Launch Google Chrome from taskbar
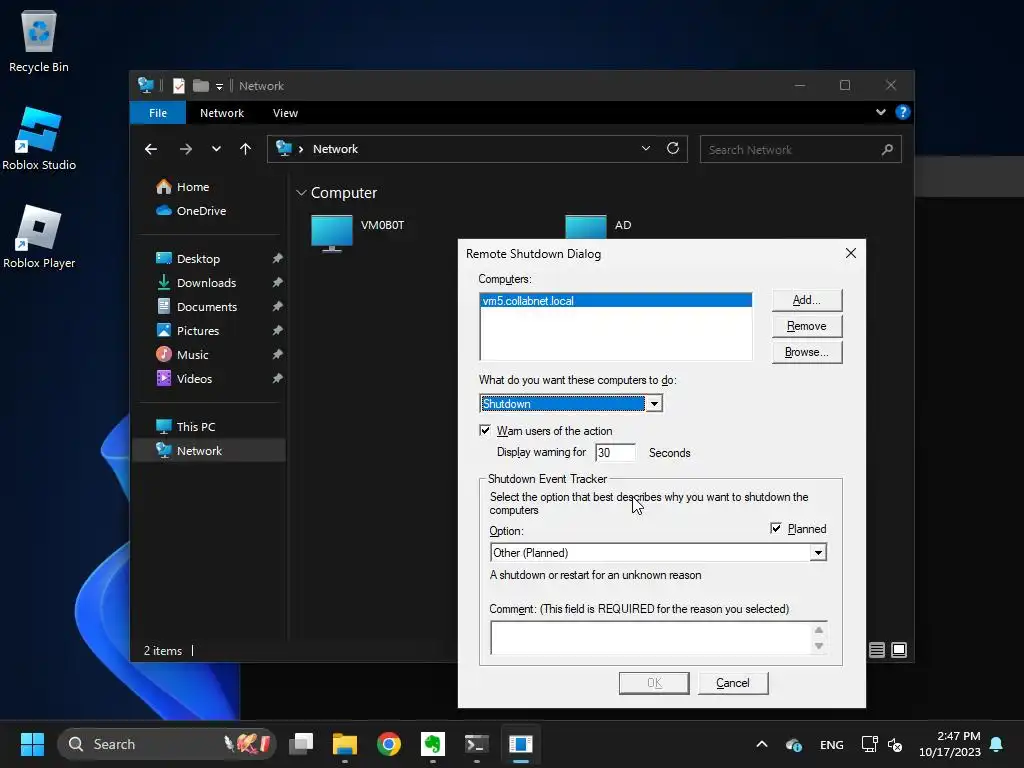The width and height of the screenshot is (1024, 768). pyautogui.click(x=389, y=744)
